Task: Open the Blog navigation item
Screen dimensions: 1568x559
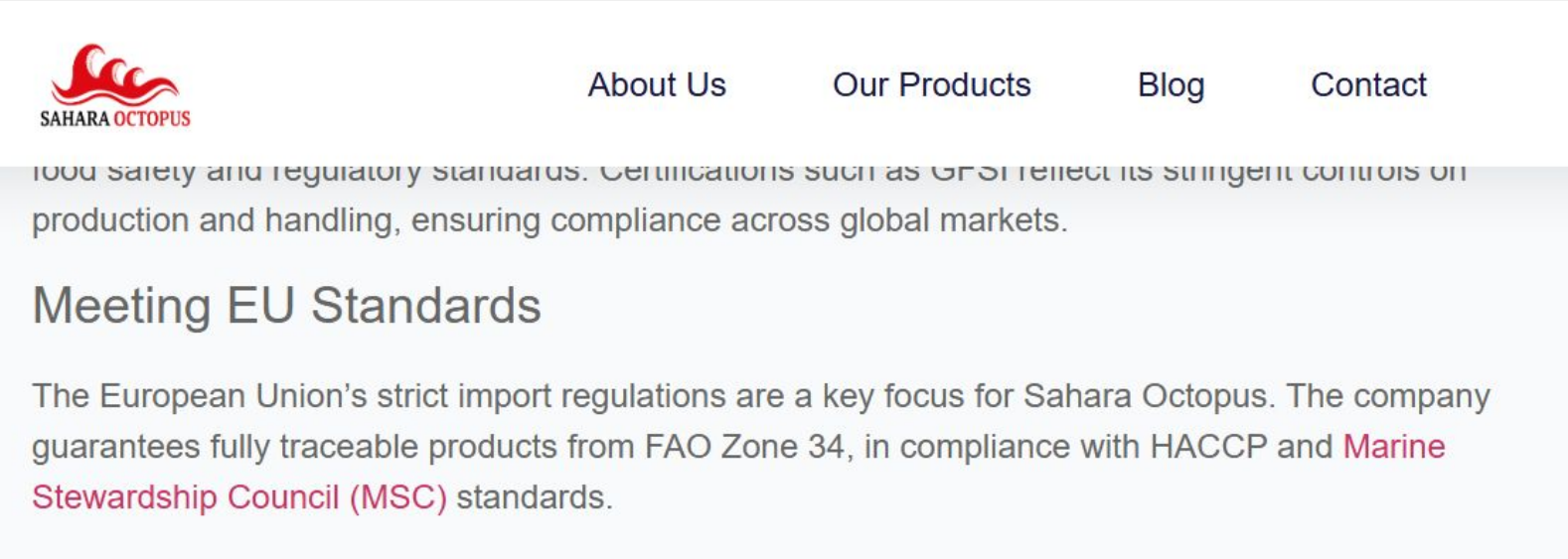Action: tap(1171, 85)
